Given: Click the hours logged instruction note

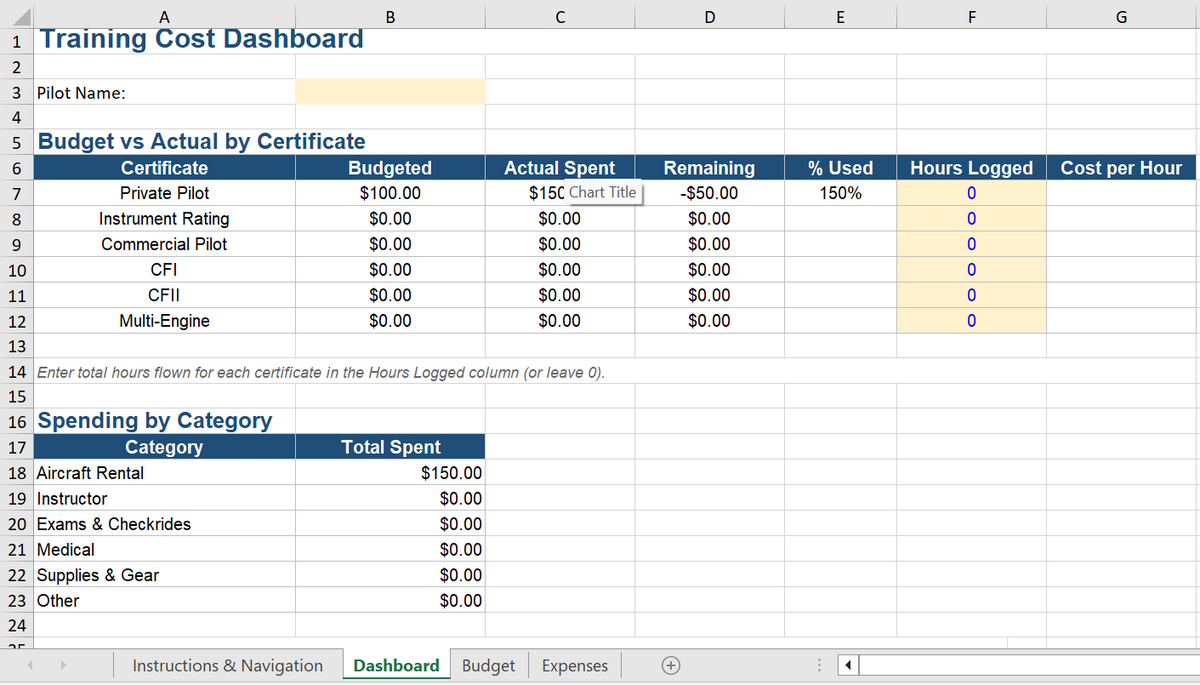Looking at the screenshot, I should tap(321, 372).
